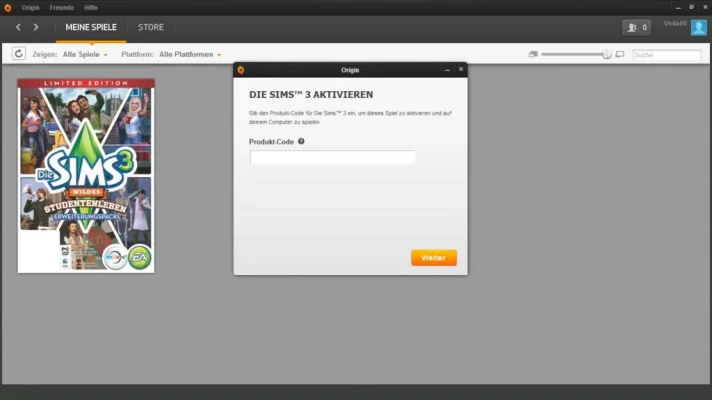This screenshot has height=400, width=712.
Task: Click the Suche search field
Action: point(667,55)
